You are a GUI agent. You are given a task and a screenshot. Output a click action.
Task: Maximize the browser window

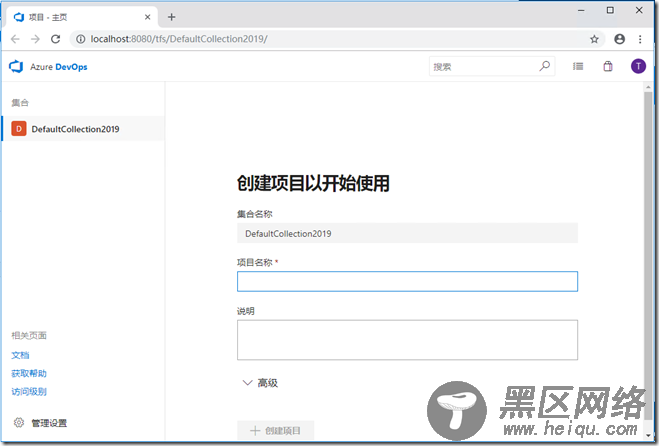click(x=610, y=11)
